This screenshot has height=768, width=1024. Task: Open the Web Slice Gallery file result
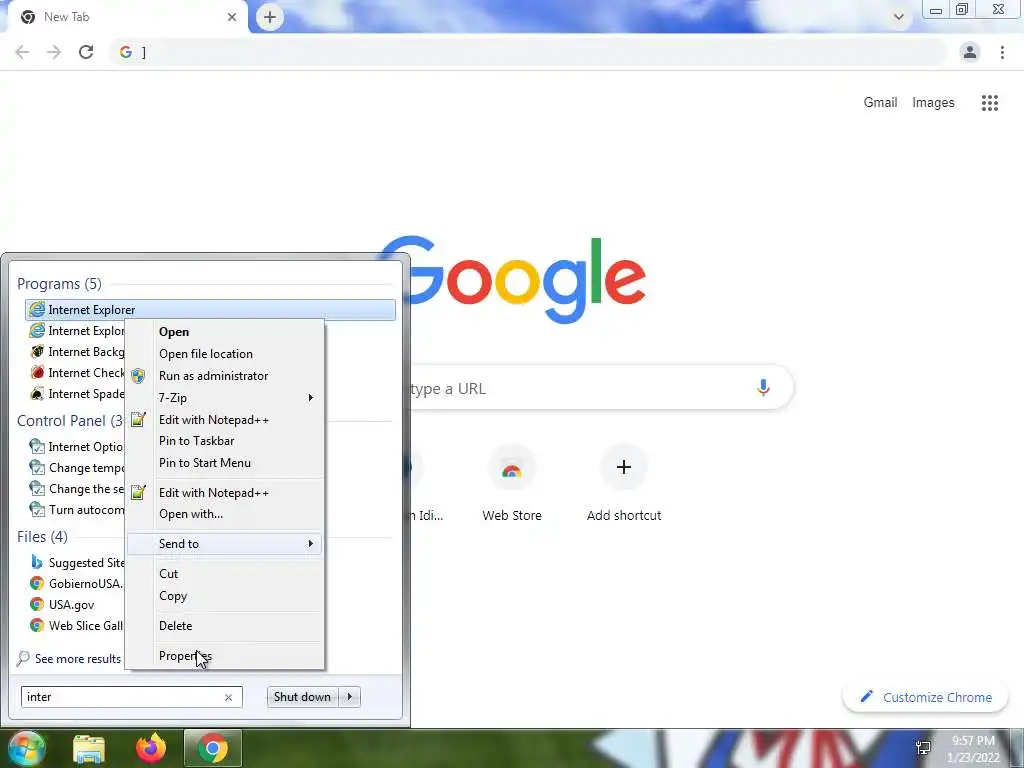point(76,625)
